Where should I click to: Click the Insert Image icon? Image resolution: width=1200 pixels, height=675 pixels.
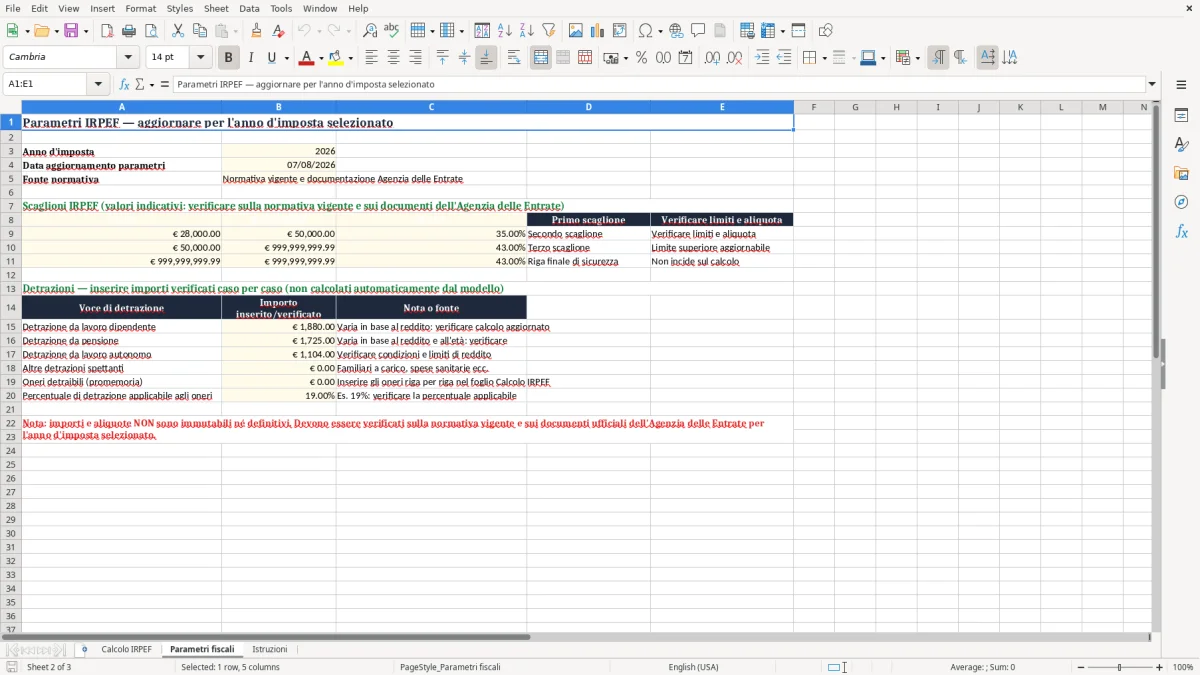pos(576,31)
